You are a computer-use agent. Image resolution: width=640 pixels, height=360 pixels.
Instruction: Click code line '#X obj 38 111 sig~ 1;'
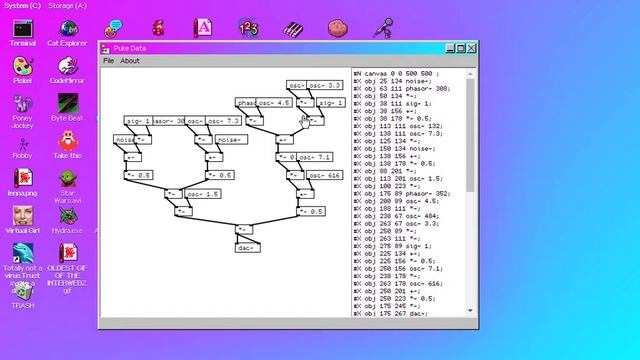tap(392, 104)
